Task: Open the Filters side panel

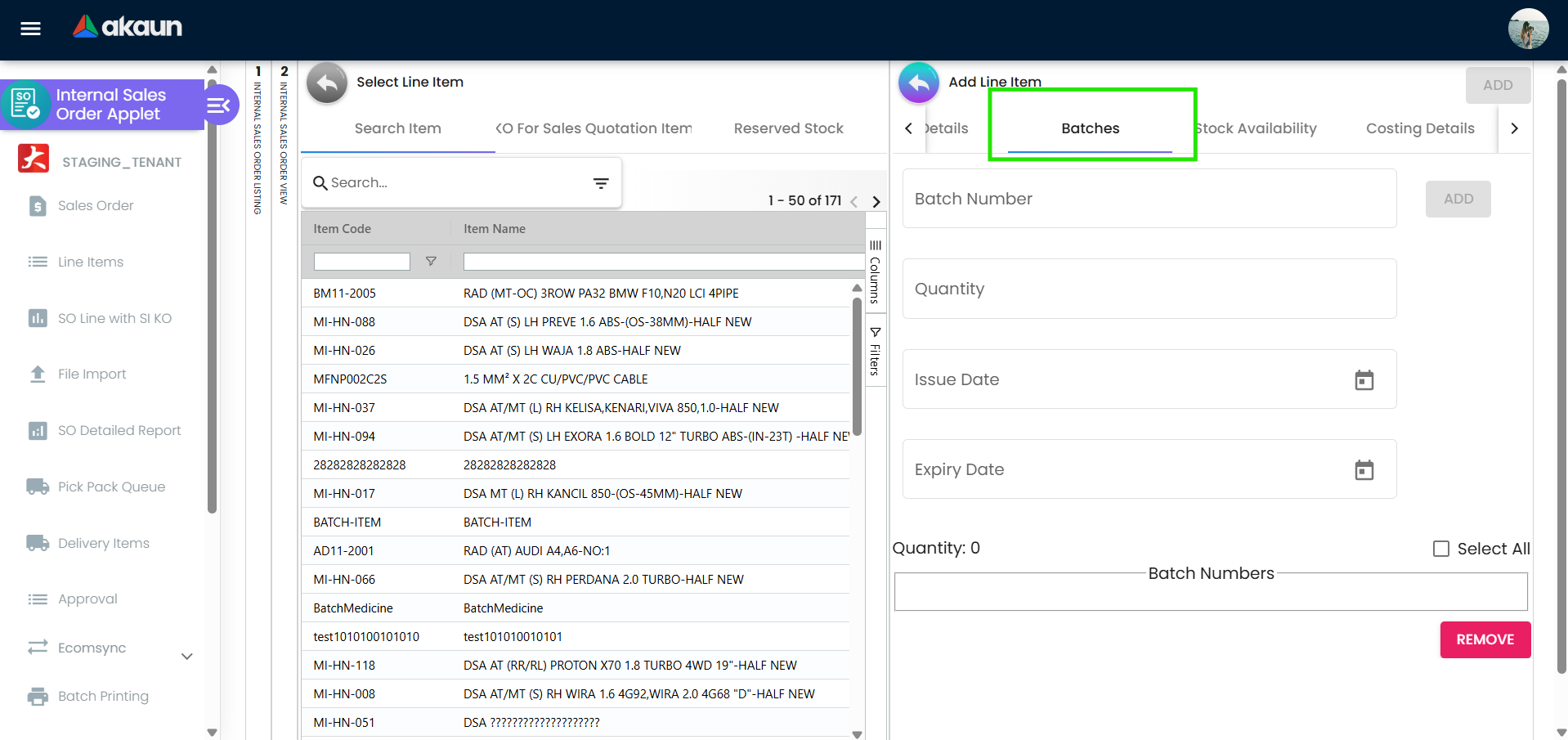Action: coord(875,352)
